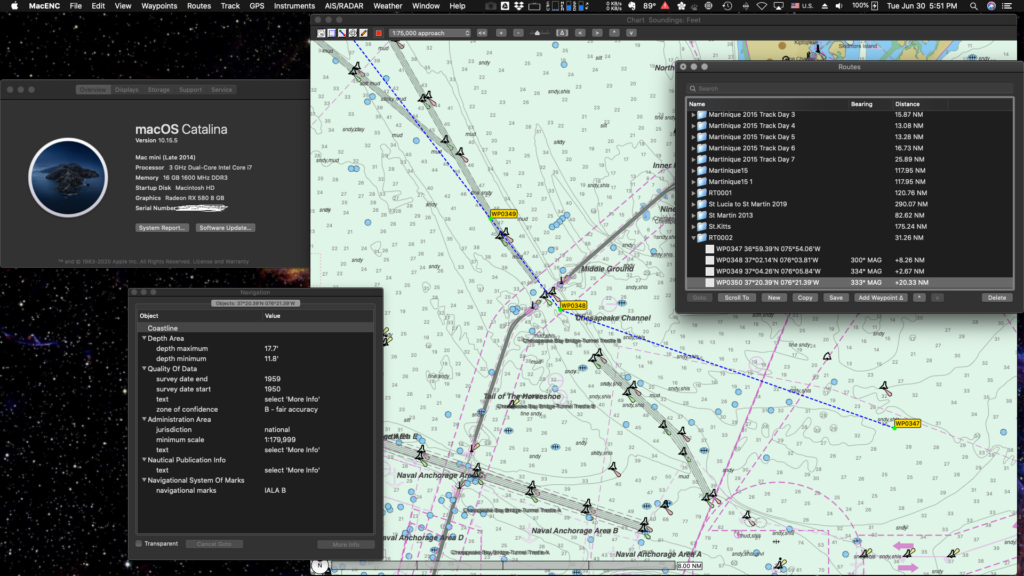1024x576 pixels.
Task: Click the boat-center button in chart toolbar
Action: point(562,33)
